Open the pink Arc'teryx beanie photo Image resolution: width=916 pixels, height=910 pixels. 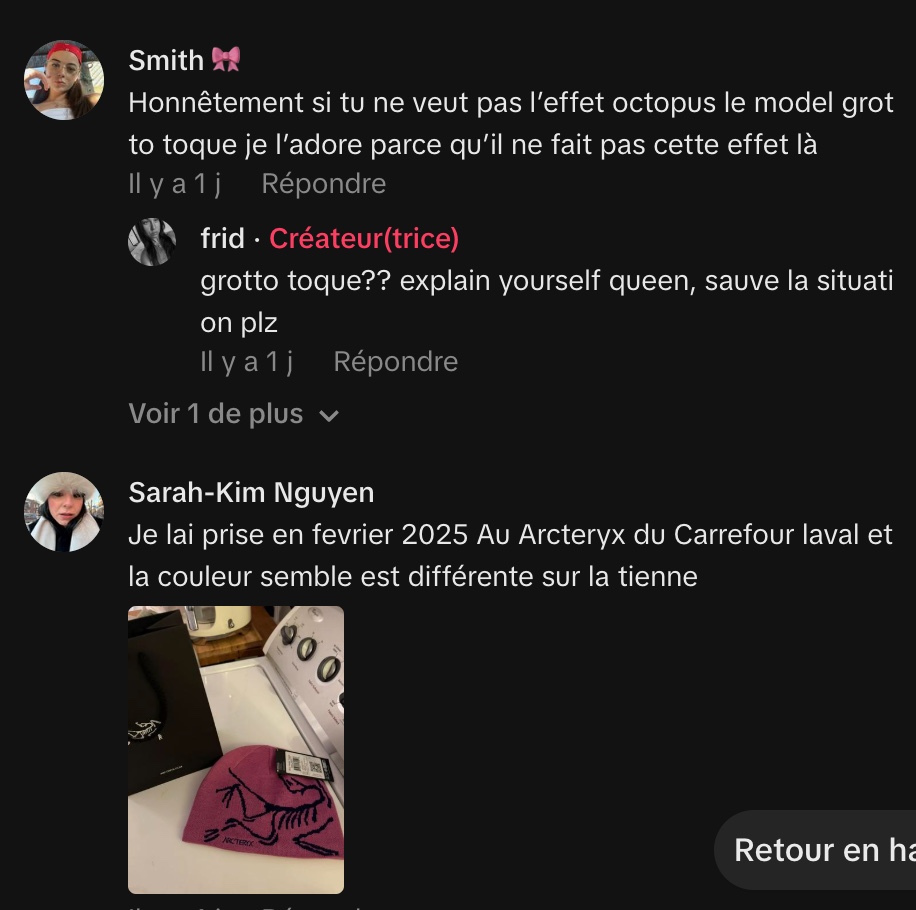click(236, 750)
